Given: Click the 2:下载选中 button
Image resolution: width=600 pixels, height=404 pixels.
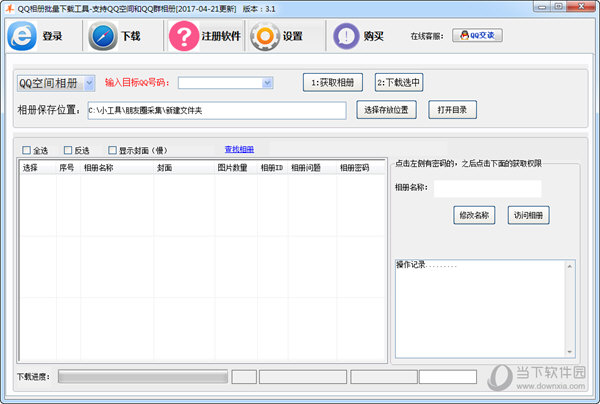Looking at the screenshot, I should point(399,82).
